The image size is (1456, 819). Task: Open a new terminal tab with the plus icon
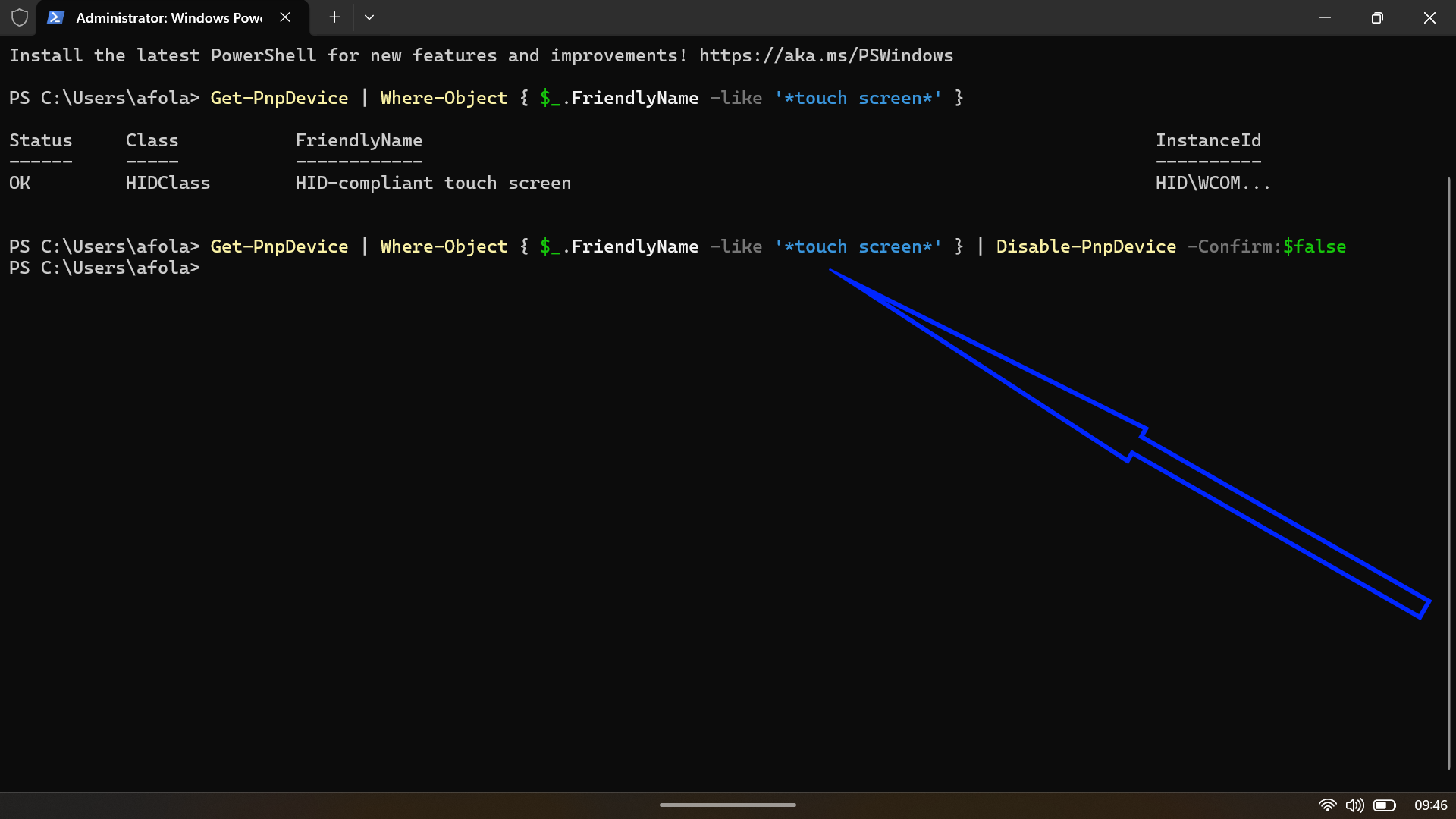pyautogui.click(x=334, y=17)
